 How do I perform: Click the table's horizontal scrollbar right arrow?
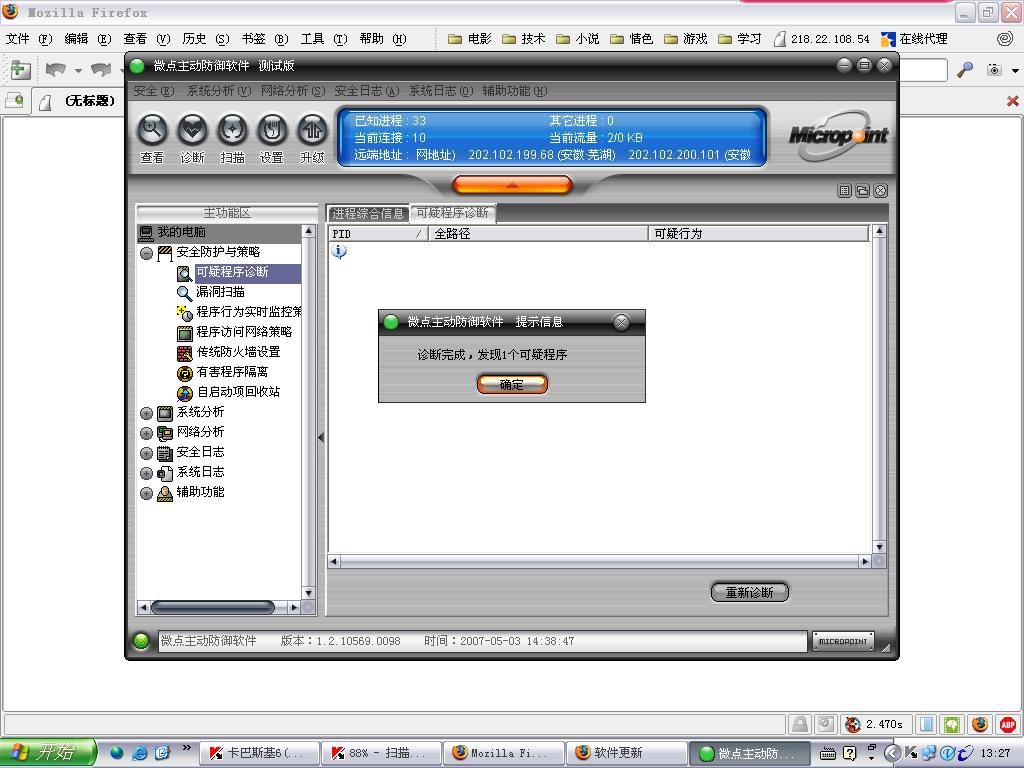pyautogui.click(x=865, y=561)
